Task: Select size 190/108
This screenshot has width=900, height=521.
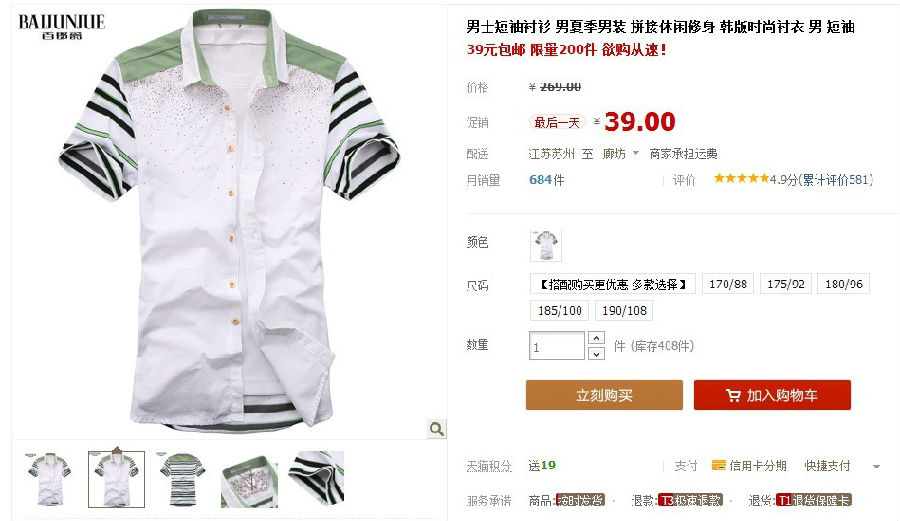Action: [624, 310]
